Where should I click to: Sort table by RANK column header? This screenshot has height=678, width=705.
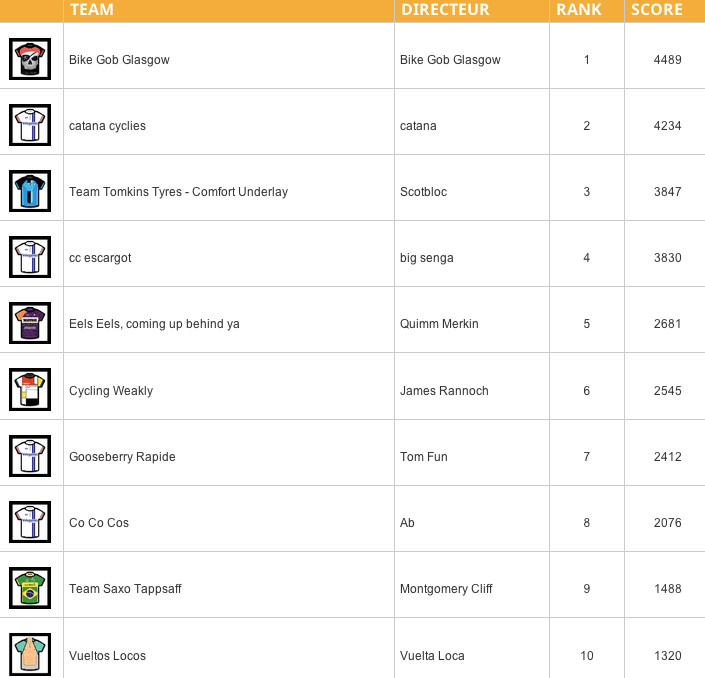[579, 9]
